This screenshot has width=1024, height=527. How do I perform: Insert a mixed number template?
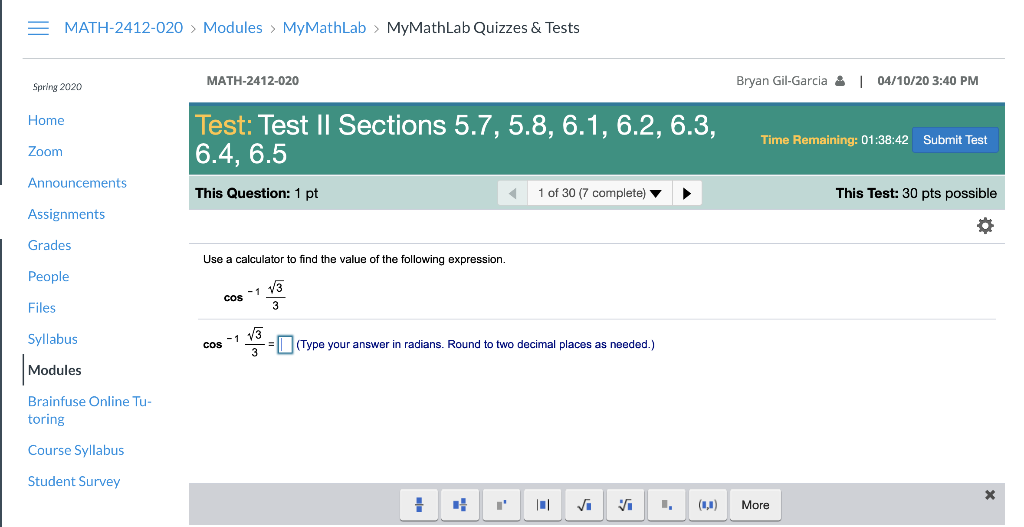(460, 505)
